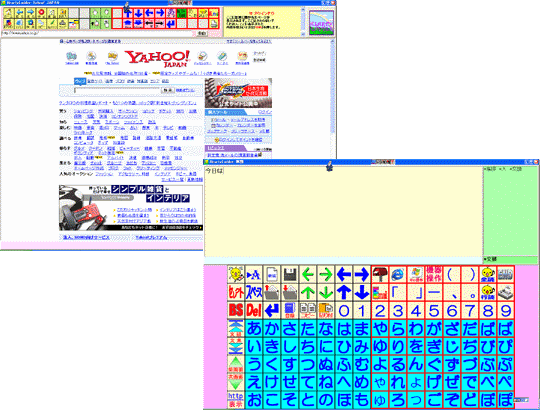Click the コピー copy icon
Image resolution: width=540 pixels, height=410 pixels.
308,310
